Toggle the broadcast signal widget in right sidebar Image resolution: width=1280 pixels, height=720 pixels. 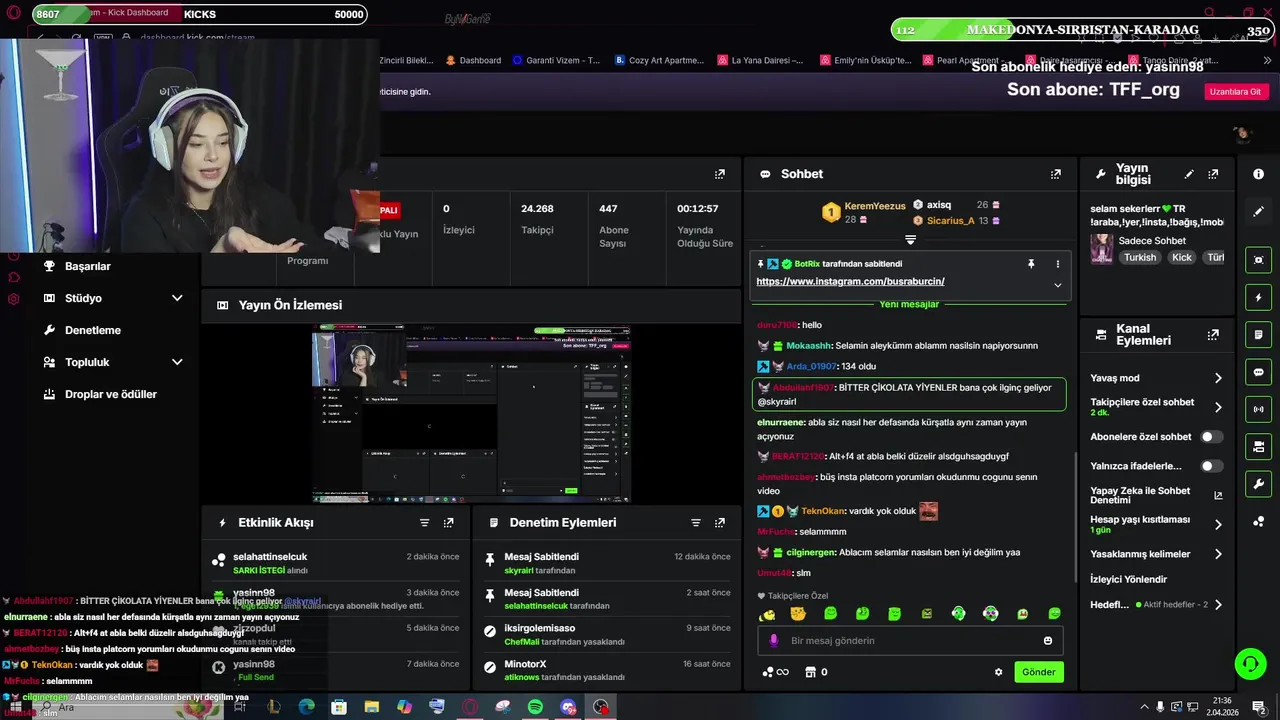point(1258,409)
